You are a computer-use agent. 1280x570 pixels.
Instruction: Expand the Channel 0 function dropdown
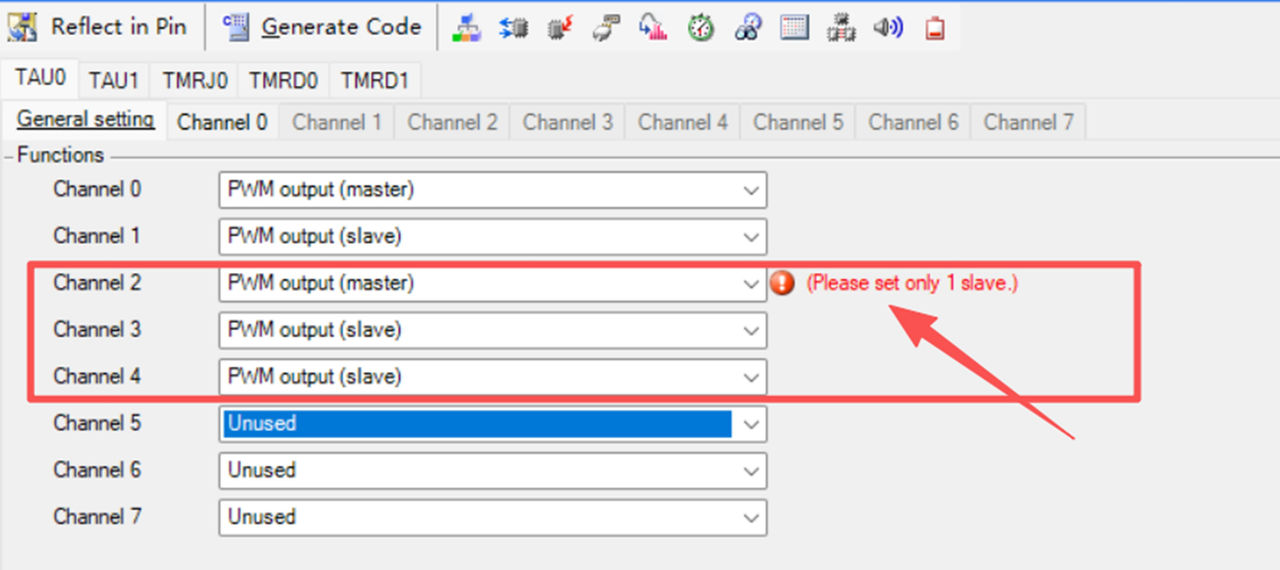751,190
